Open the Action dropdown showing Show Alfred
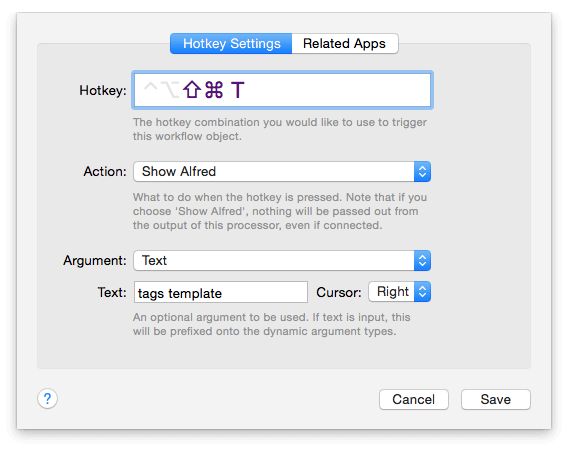Viewport: 568px width, 450px height. point(282,171)
